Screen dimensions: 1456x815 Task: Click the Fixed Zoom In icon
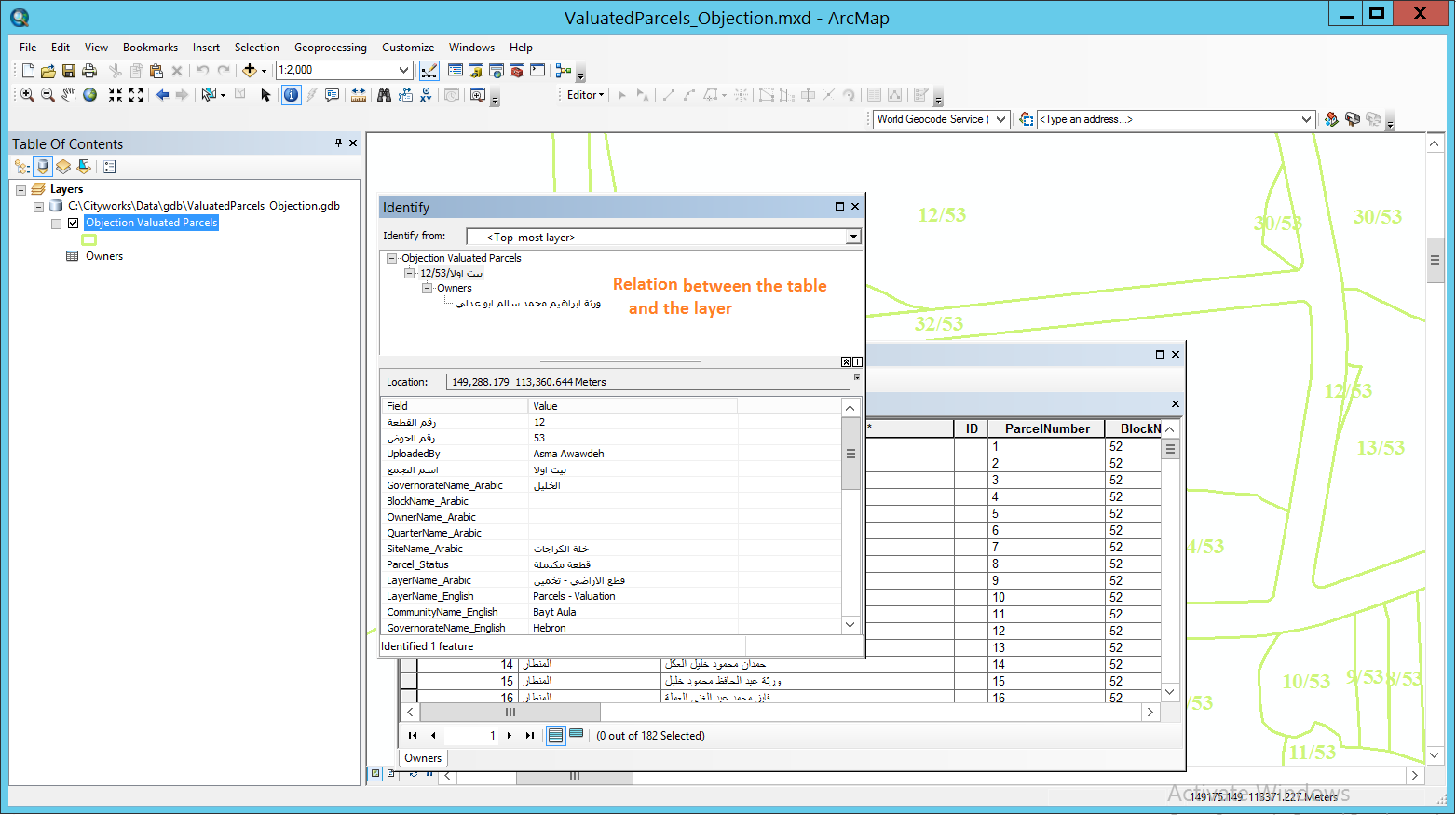pos(116,95)
